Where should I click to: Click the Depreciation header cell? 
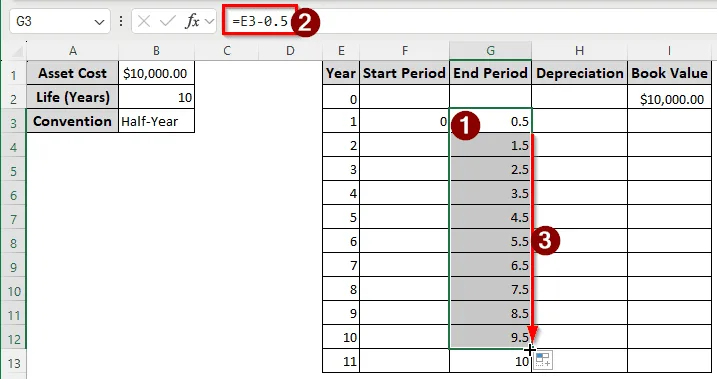(579, 73)
